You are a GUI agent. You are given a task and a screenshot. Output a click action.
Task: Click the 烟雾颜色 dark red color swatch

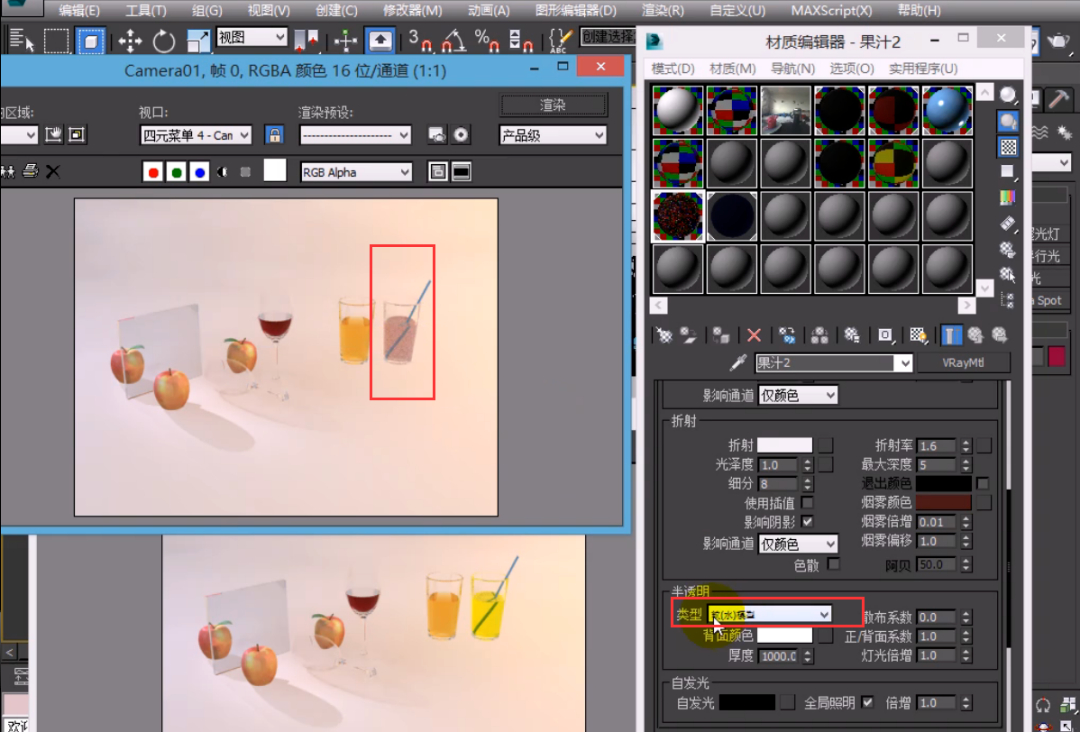[x=945, y=502]
